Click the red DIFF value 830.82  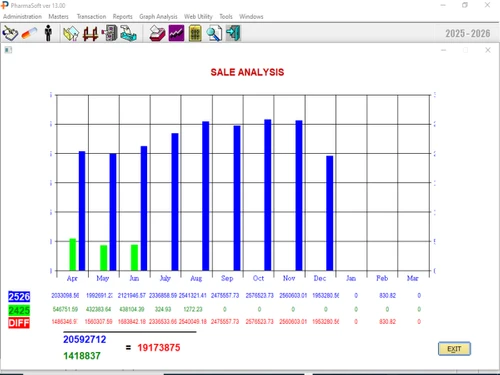pos(387,322)
